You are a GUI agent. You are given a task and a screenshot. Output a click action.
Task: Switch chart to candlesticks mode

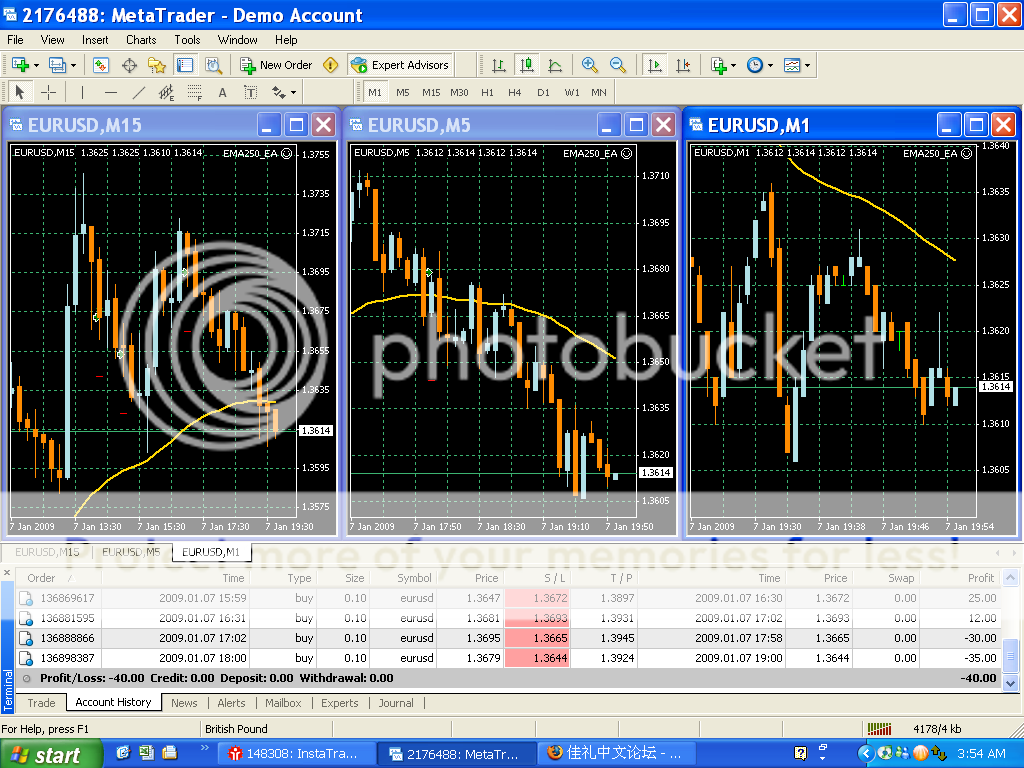(x=527, y=65)
